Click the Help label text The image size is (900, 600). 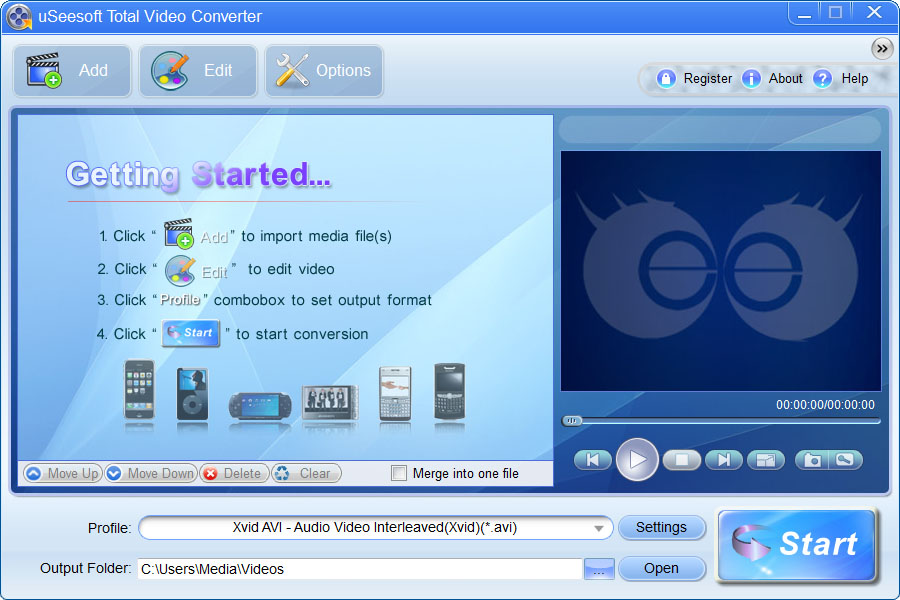pos(855,79)
